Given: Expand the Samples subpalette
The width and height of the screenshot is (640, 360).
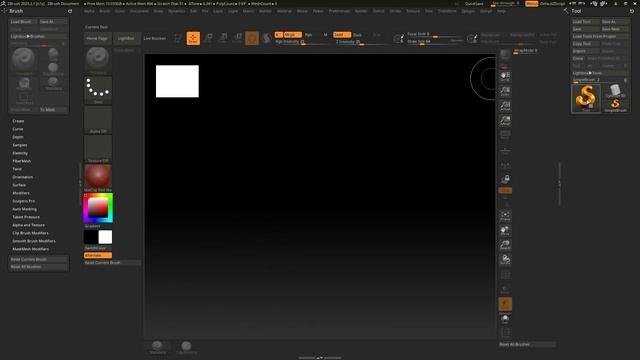Looking at the screenshot, I should coord(20,145).
